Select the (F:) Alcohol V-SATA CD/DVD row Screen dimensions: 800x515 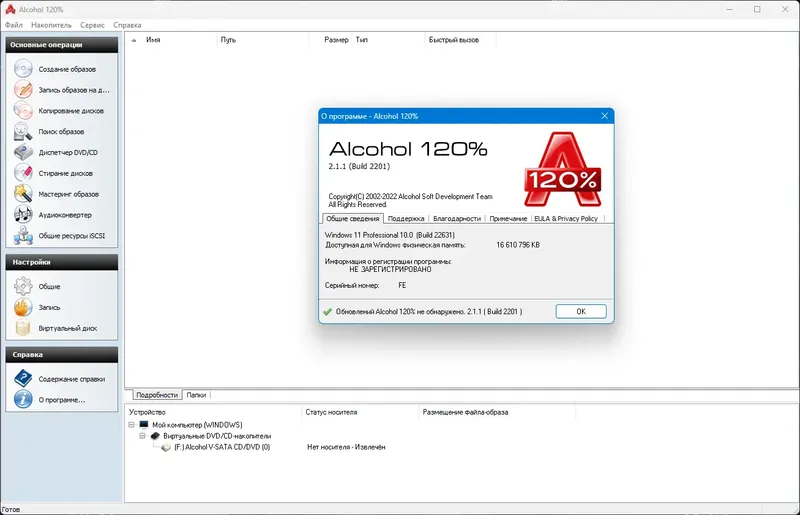click(222, 447)
